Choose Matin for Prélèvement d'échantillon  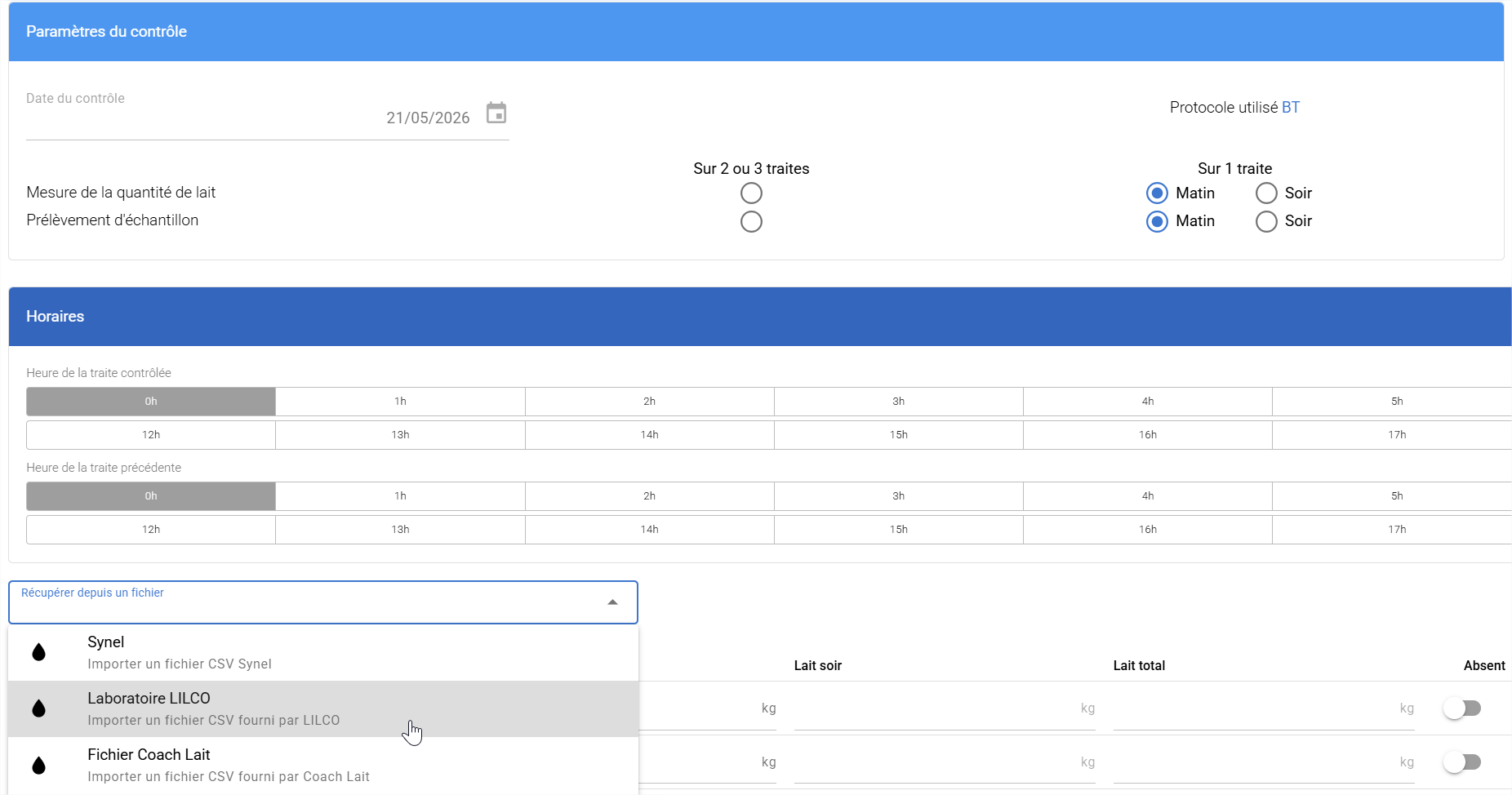[x=1157, y=221]
